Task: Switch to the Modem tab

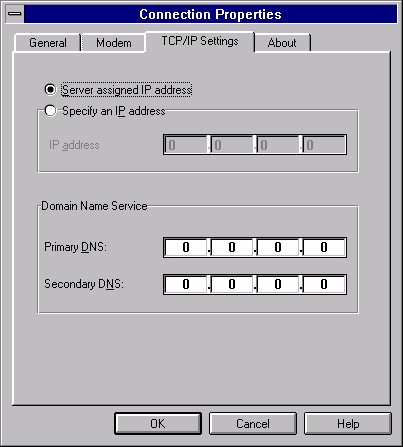Action: pos(114,43)
